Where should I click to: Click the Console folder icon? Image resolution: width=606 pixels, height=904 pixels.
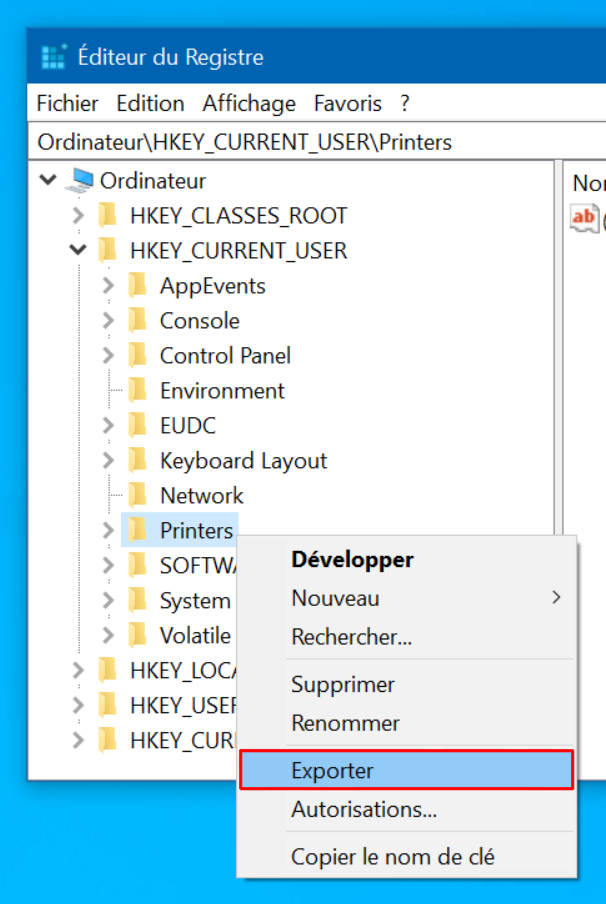point(138,321)
